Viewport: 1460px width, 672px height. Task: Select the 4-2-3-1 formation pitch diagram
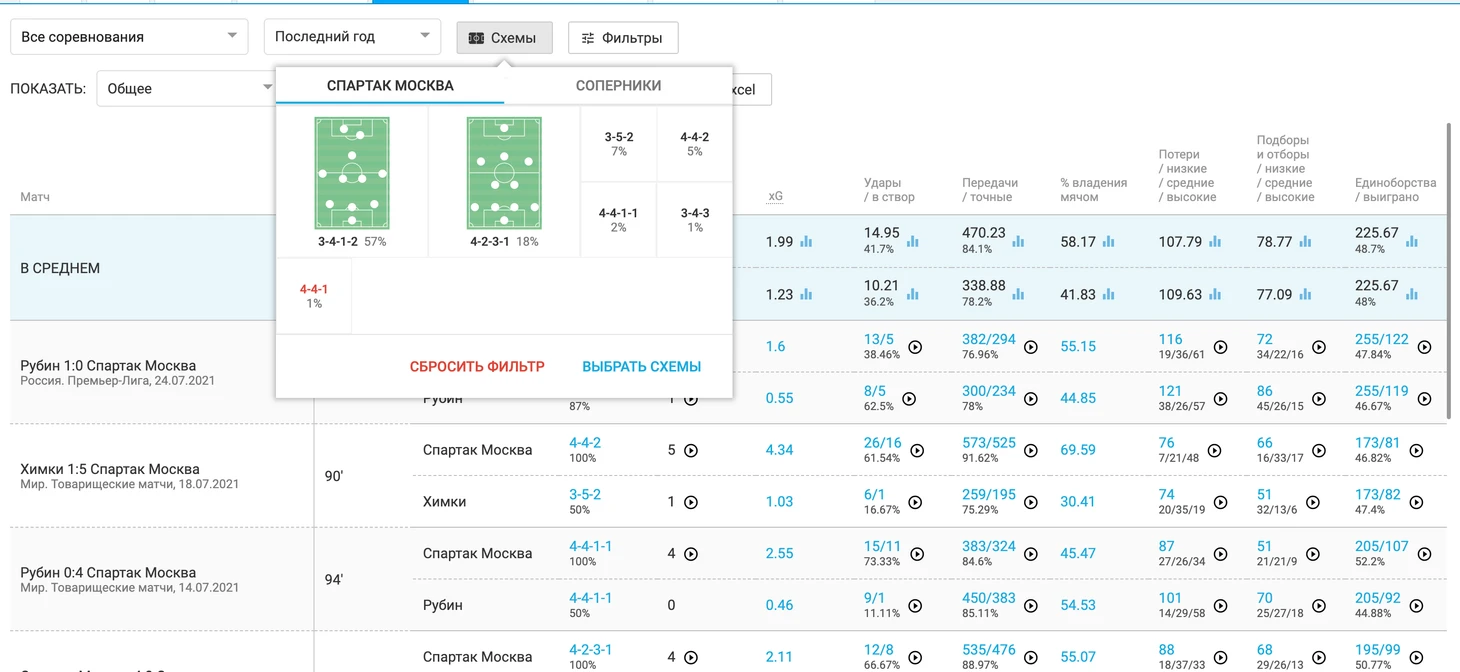(x=504, y=173)
